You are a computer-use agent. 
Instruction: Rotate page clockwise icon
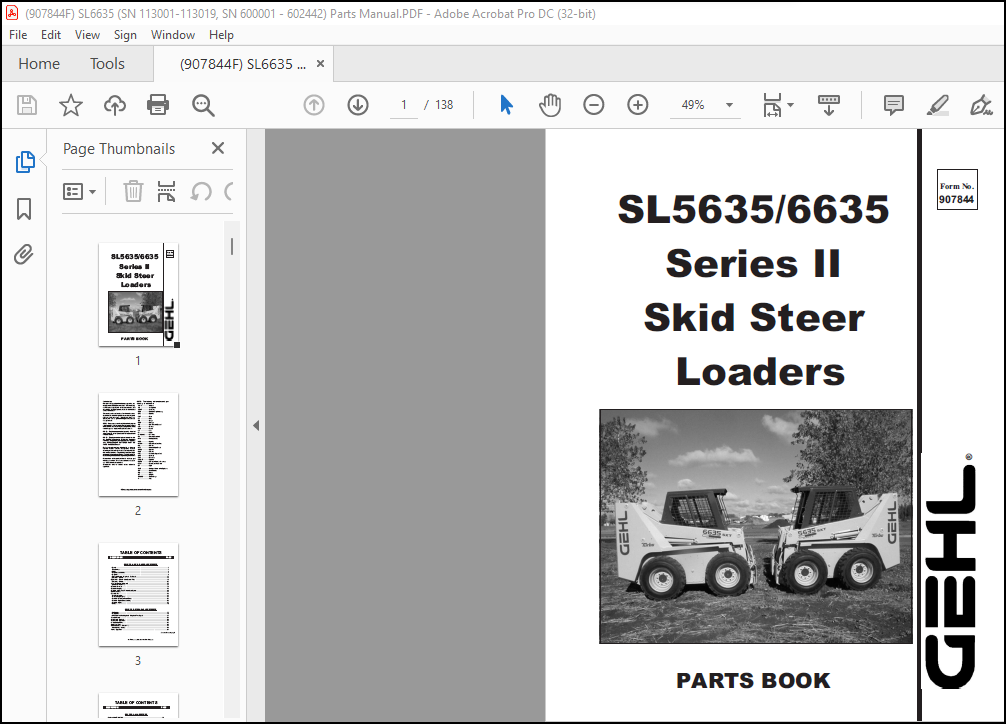[x=228, y=191]
